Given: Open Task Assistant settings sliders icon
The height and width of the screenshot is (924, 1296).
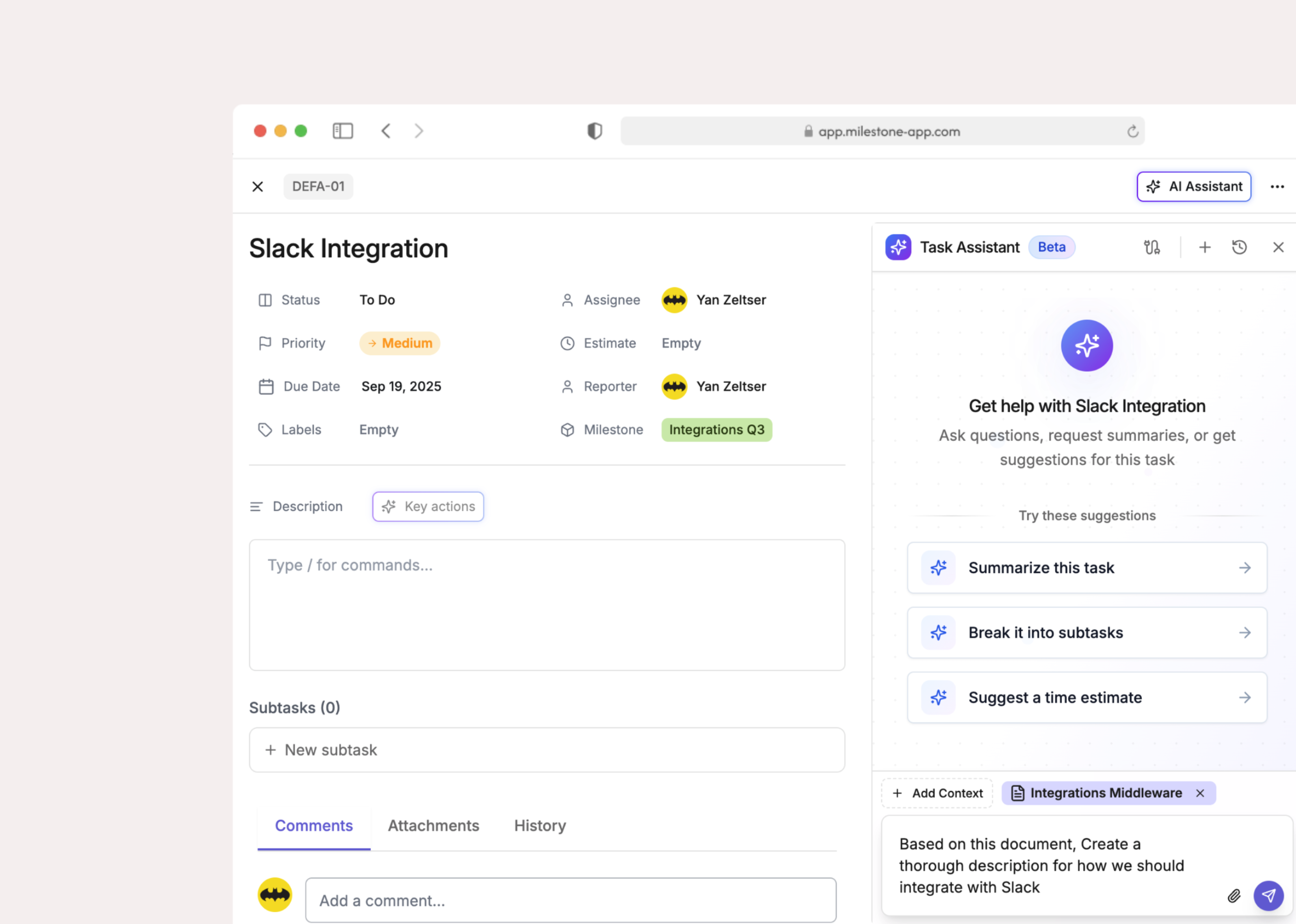Looking at the screenshot, I should [1152, 248].
